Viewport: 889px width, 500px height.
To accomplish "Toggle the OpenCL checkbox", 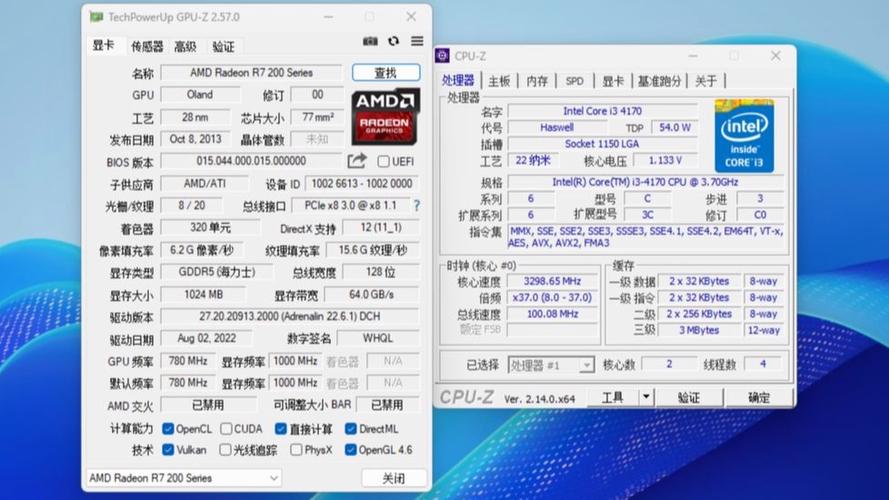I will point(168,429).
